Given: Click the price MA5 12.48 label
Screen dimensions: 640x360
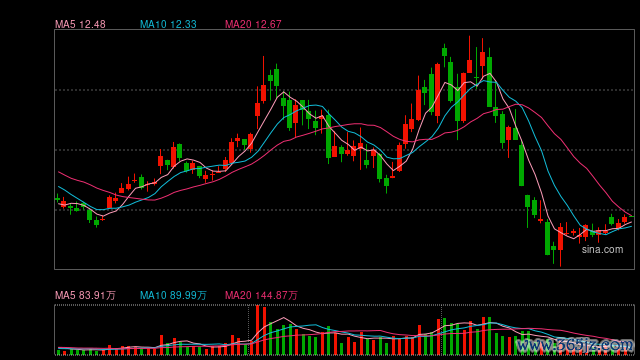Looking at the screenshot, I should tap(80, 24).
